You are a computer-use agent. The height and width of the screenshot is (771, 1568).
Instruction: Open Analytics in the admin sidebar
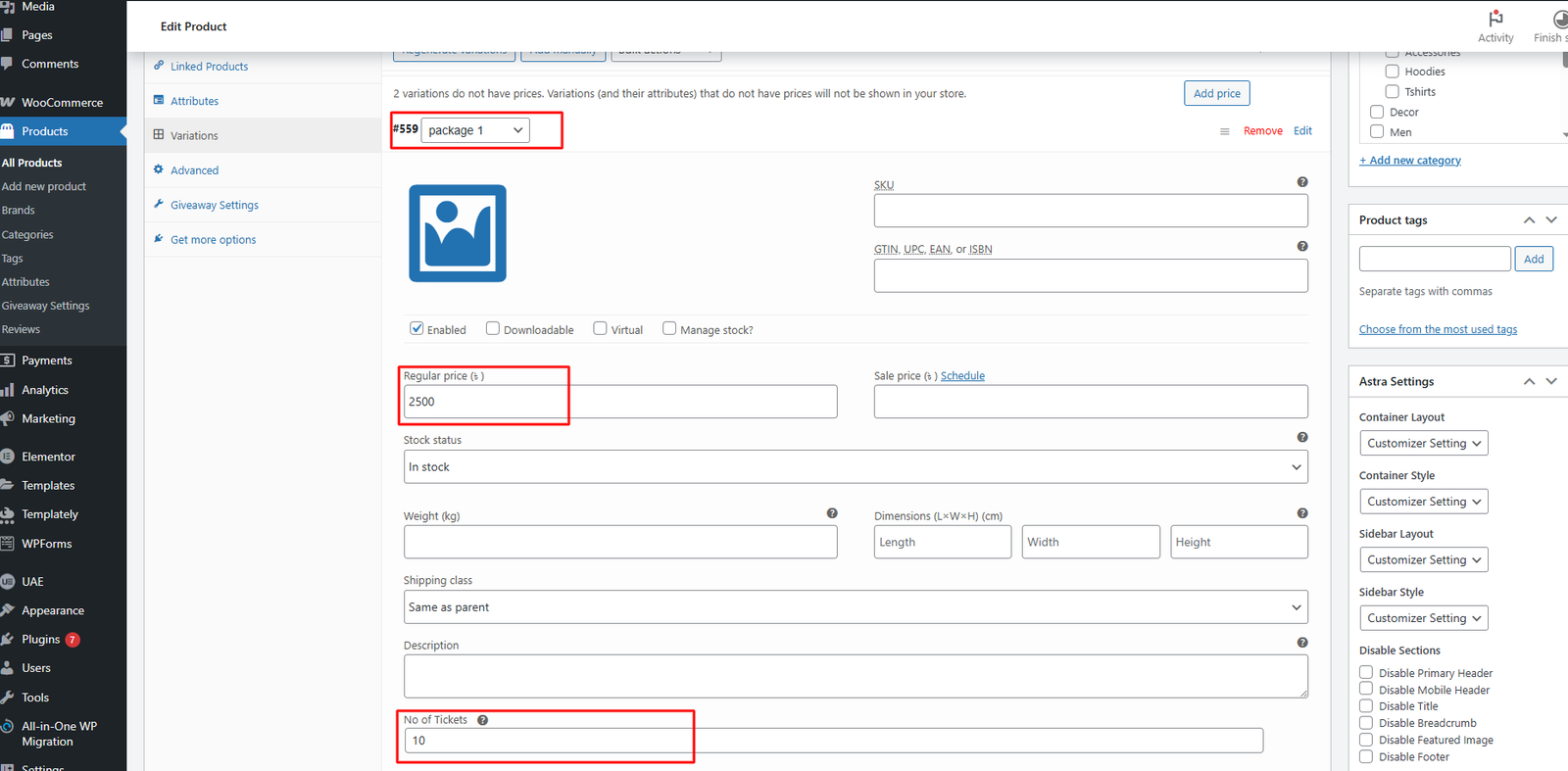pos(45,390)
